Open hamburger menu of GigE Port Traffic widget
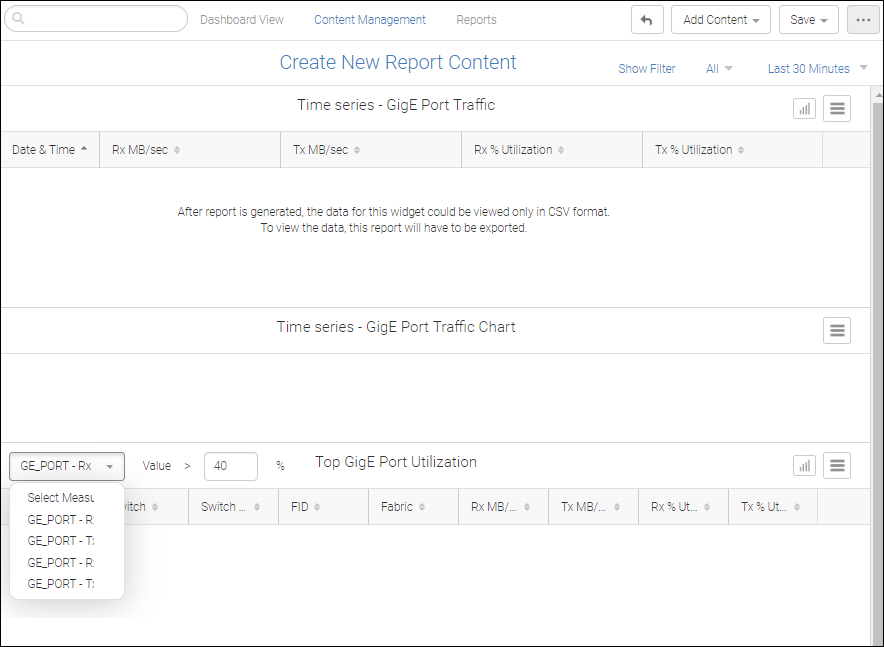The height and width of the screenshot is (647, 884). point(837,108)
